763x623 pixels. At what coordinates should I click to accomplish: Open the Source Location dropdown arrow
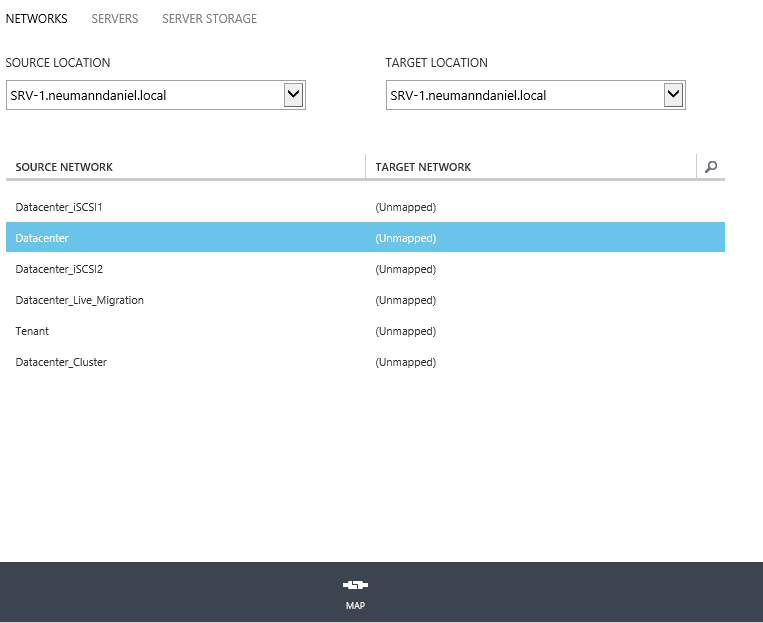click(293, 95)
